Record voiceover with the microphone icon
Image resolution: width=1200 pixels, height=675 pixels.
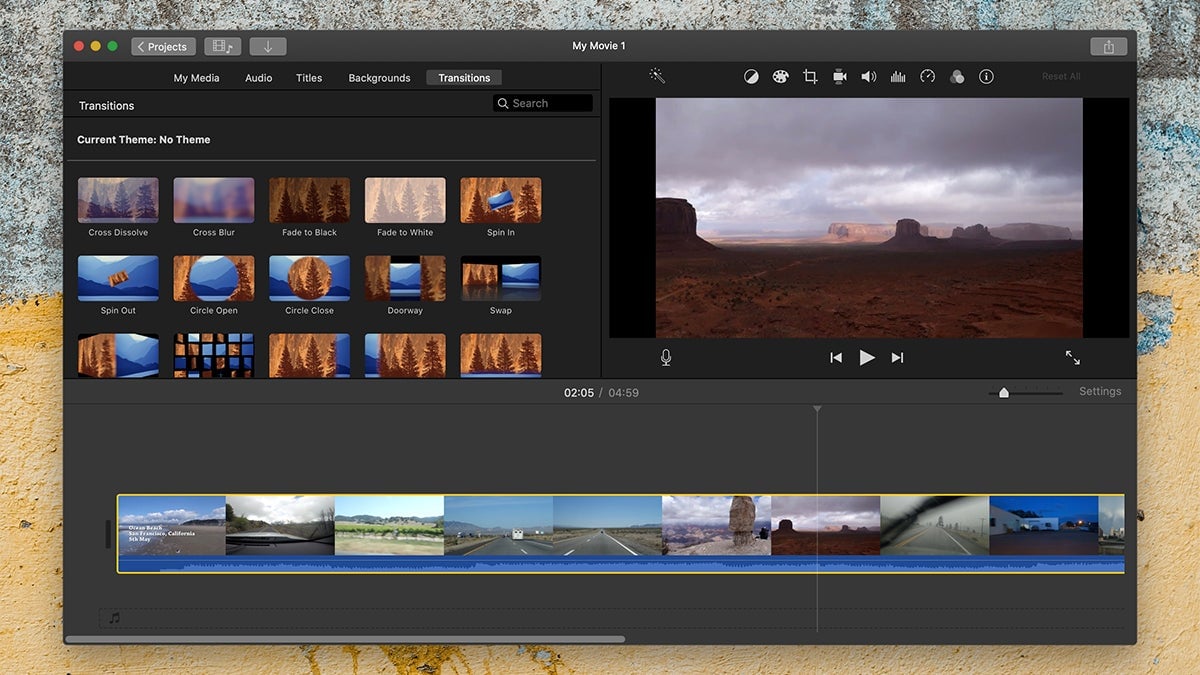[666, 357]
